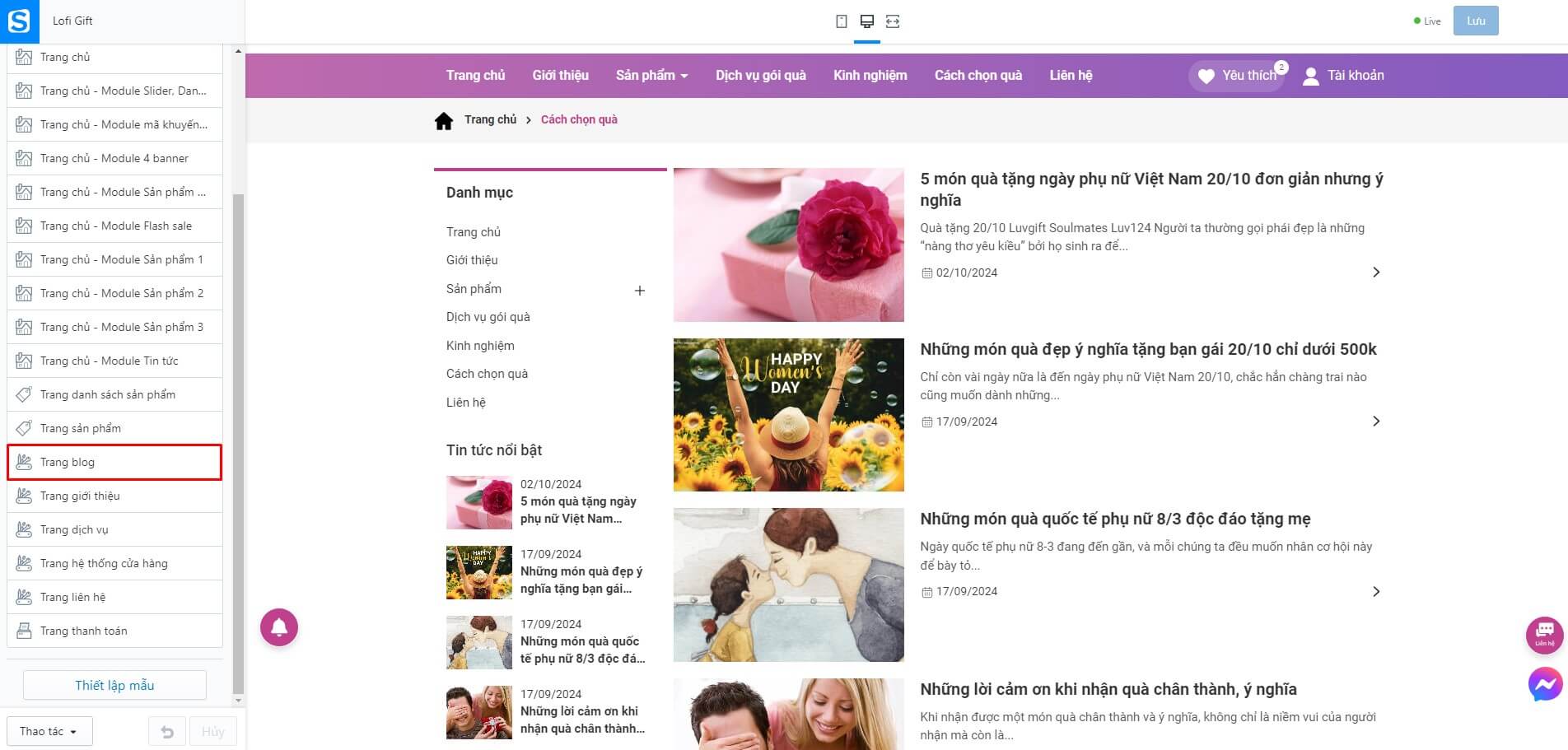
Task: Click arrow beside 20/10 dưới 500k article date
Action: pos(1376,422)
